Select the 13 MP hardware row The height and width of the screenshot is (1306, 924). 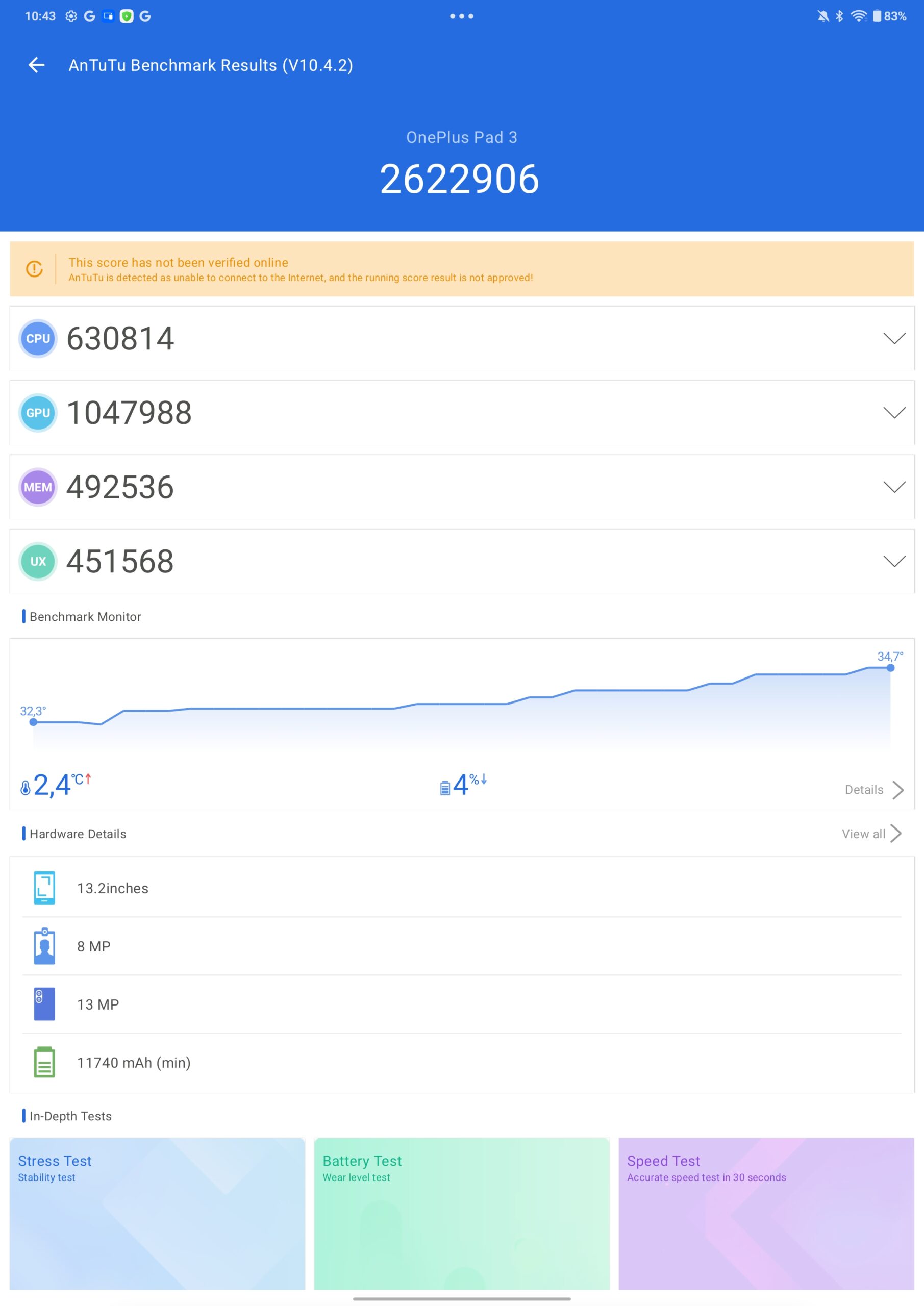pos(461,1004)
